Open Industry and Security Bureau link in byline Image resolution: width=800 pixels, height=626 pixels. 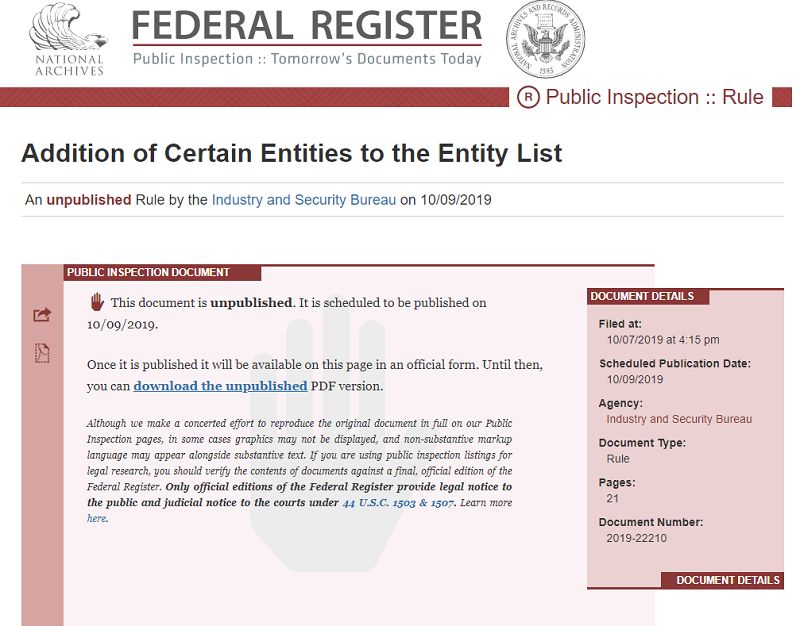click(304, 200)
